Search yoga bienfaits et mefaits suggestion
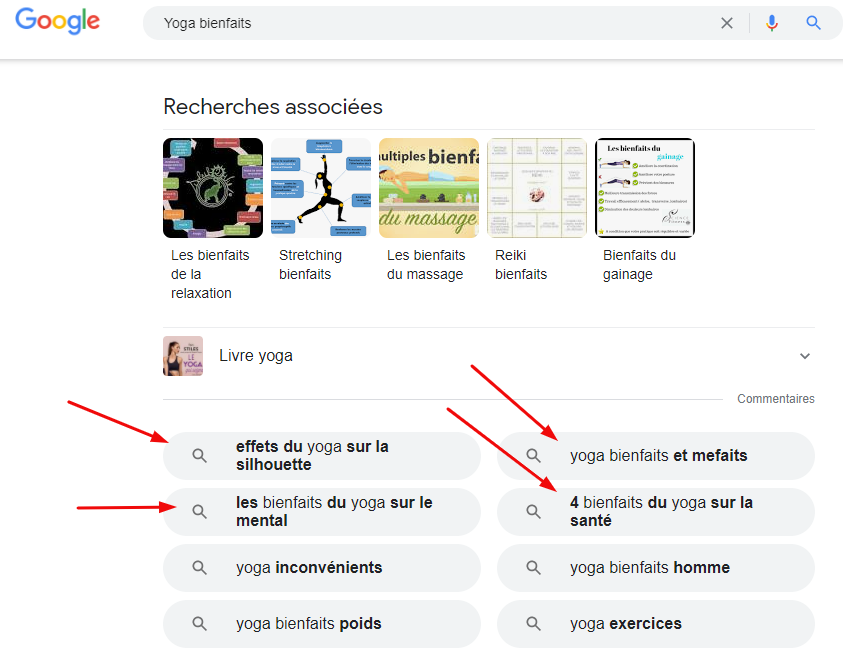Image resolution: width=843 pixels, height=665 pixels. coord(656,455)
